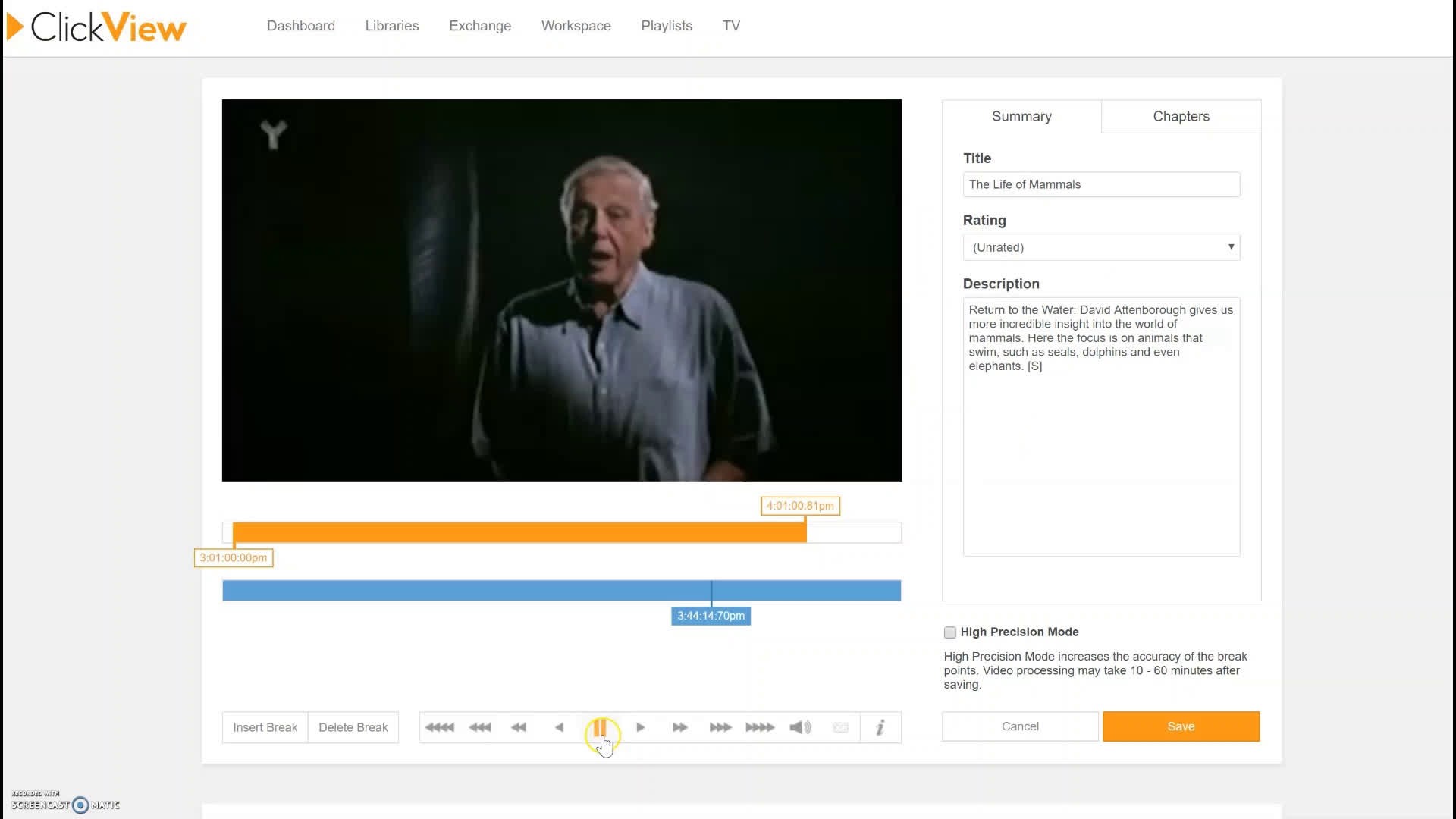
Task: Pause the video playback
Action: click(601, 726)
